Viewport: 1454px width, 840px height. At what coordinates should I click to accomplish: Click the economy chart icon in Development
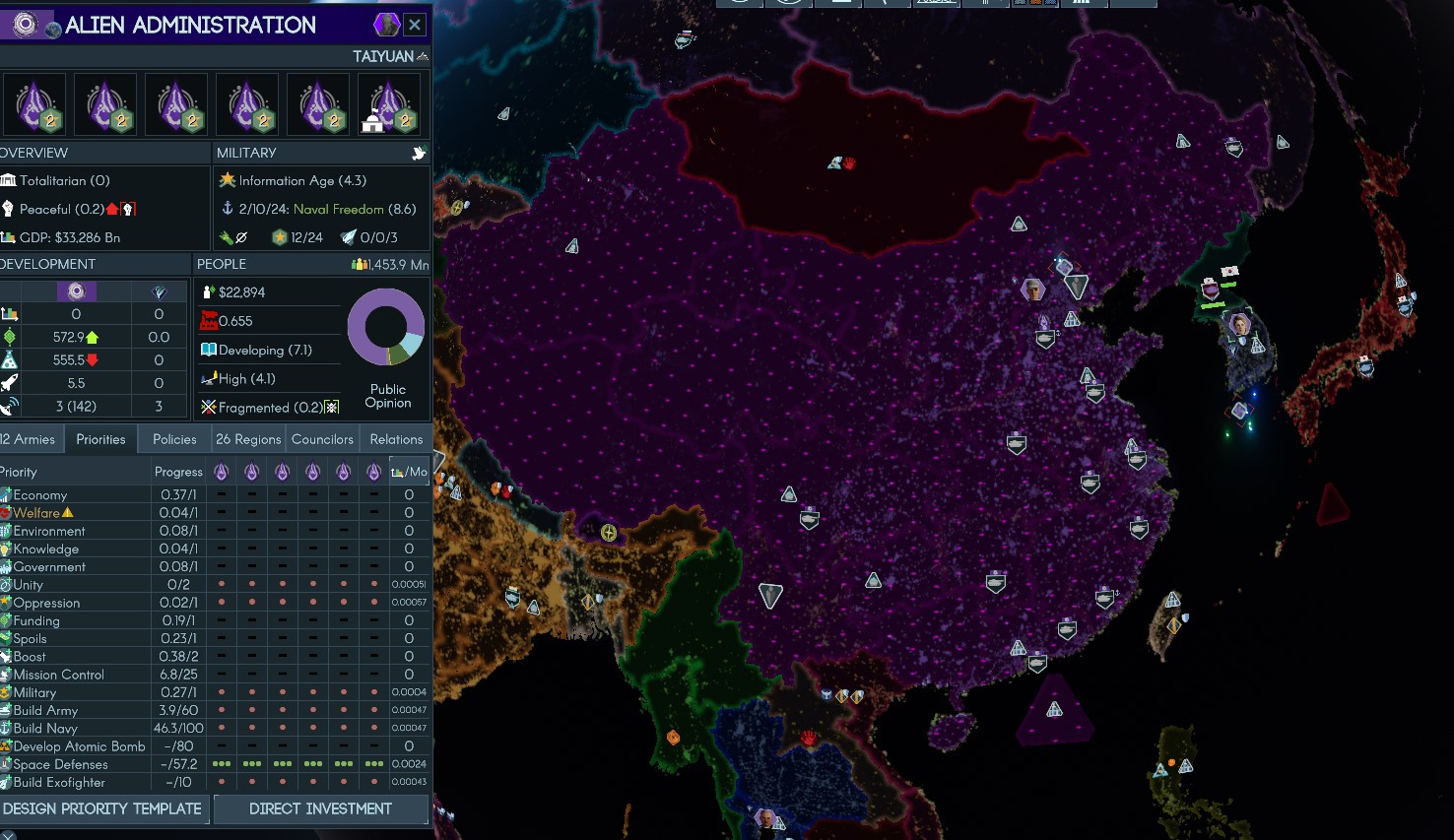tap(10, 314)
